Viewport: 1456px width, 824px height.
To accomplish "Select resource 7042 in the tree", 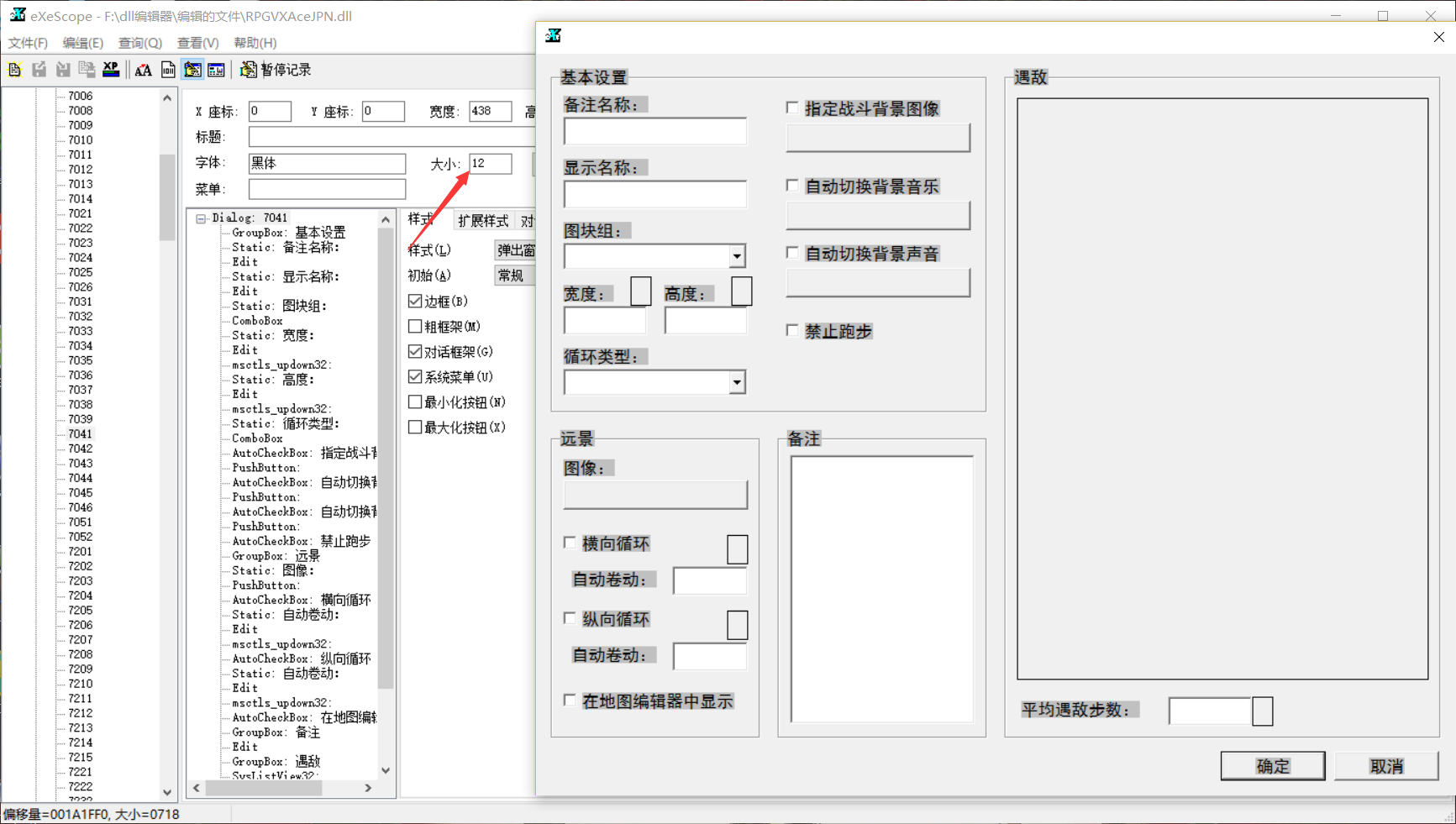I will 80,449.
